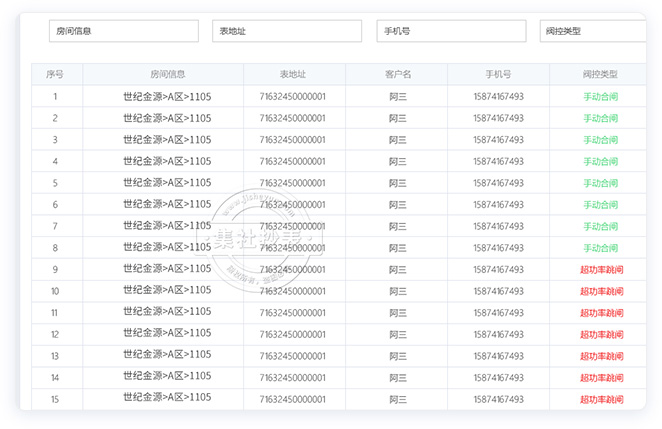
Task: Click the 表地址 column header
Action: (293, 74)
